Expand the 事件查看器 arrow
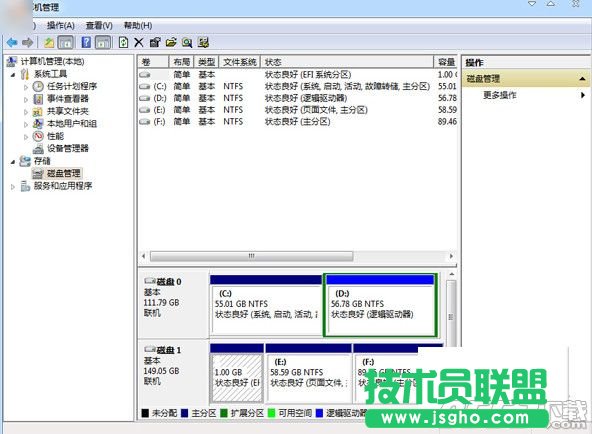The image size is (592, 434). click(26, 100)
